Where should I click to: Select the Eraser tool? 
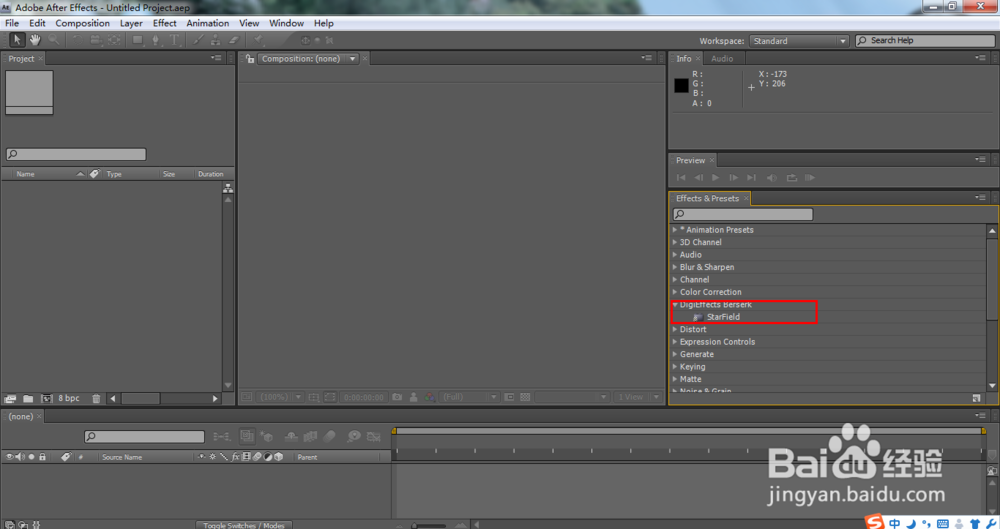(234, 40)
